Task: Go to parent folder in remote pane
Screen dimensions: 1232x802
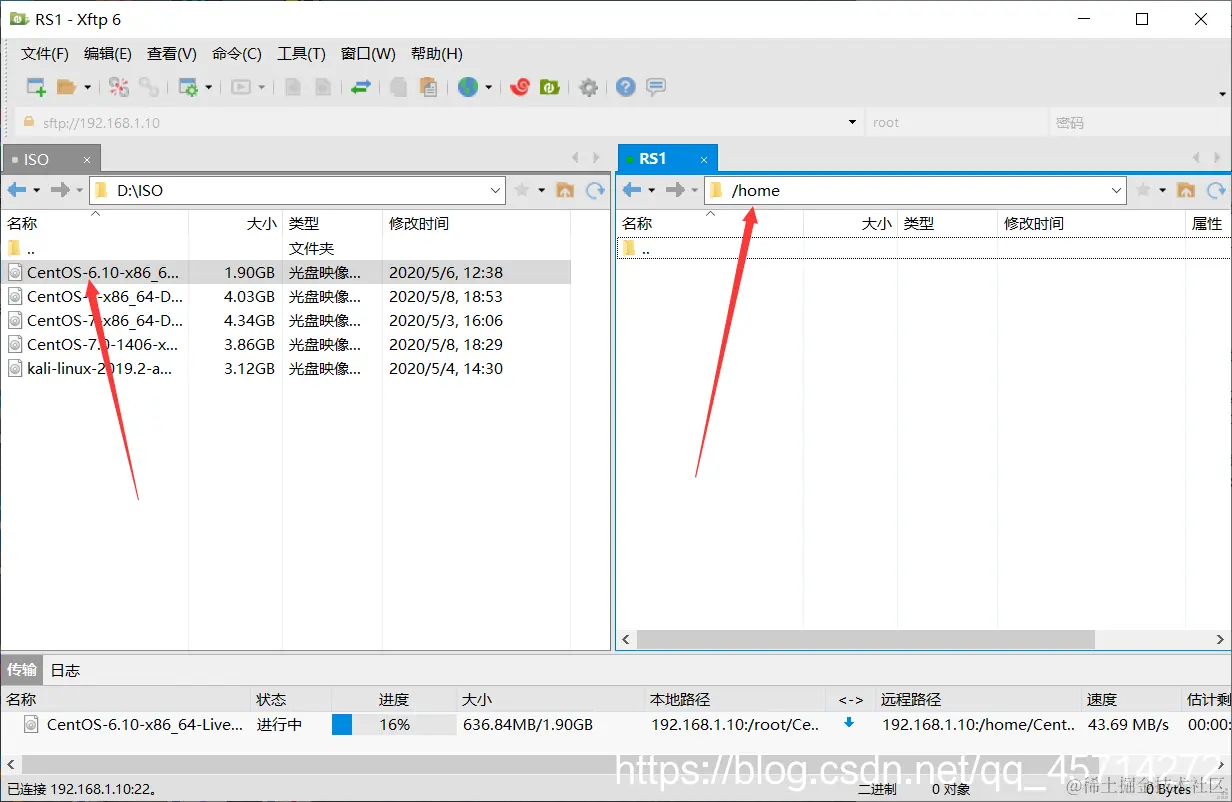Action: click(x=1186, y=190)
